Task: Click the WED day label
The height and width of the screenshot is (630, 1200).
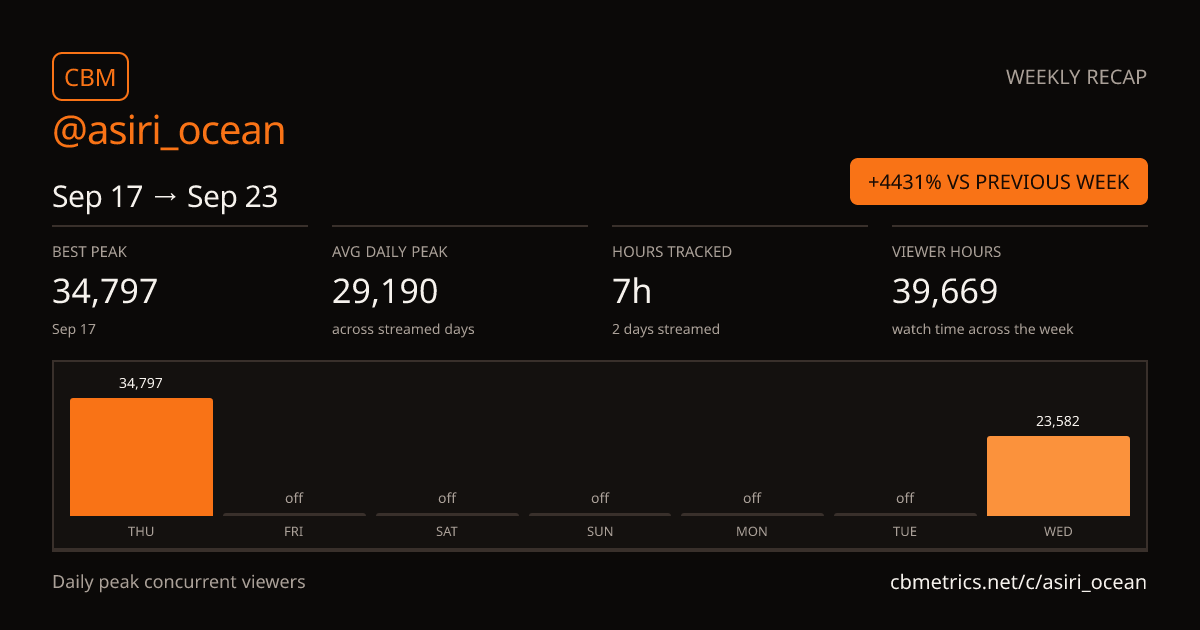Action: coord(1058,531)
